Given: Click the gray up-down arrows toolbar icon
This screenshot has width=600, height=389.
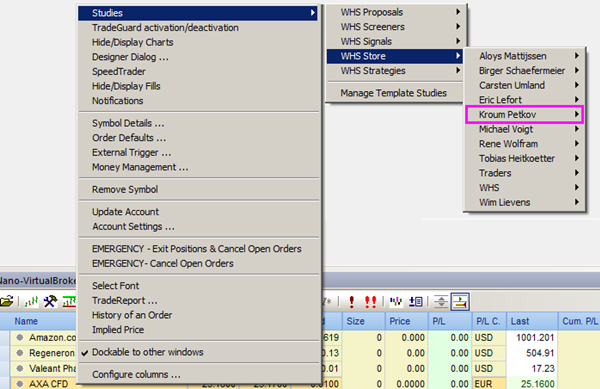Looking at the screenshot, I should (441, 302).
